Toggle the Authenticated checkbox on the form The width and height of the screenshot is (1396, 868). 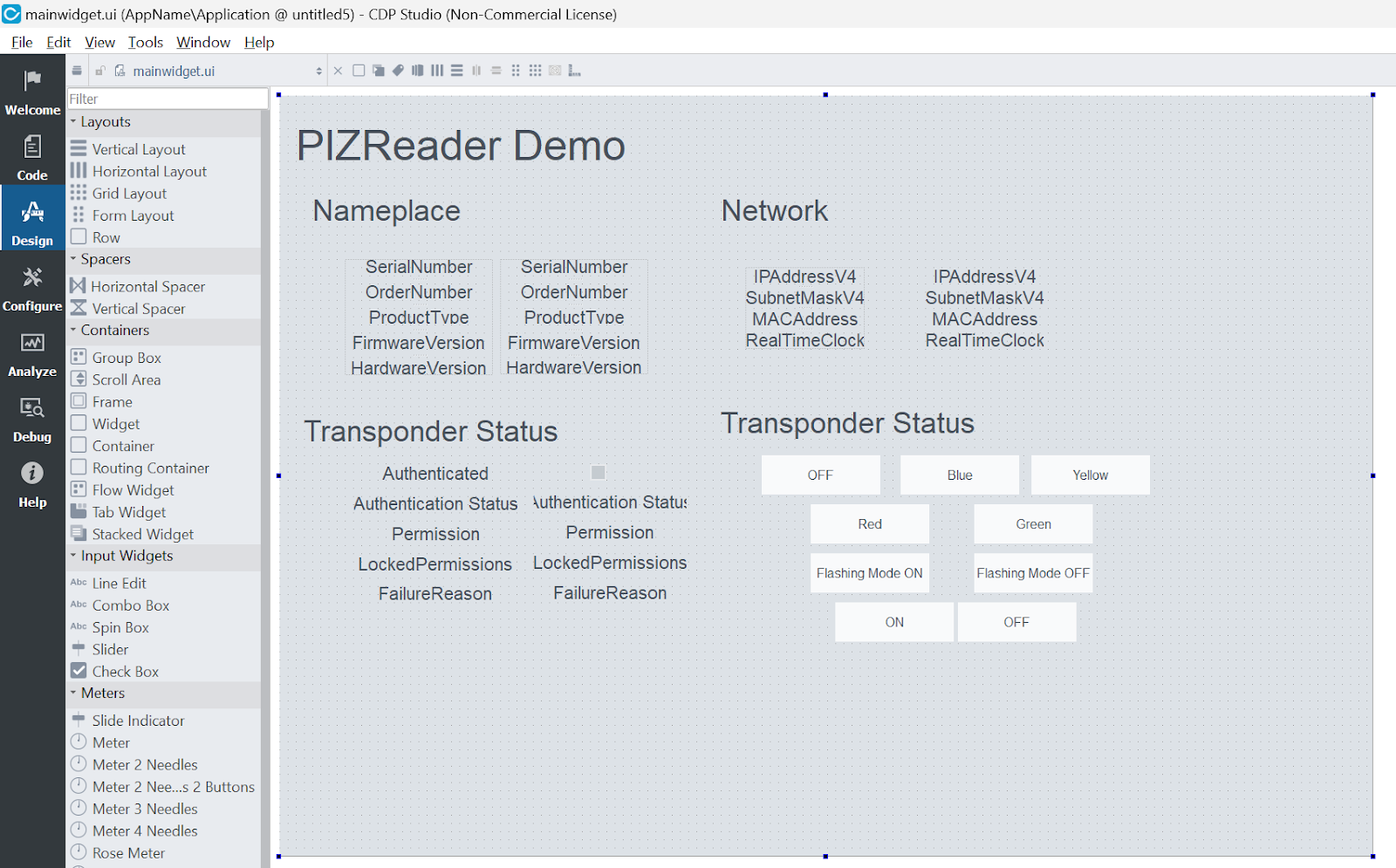[x=599, y=472]
